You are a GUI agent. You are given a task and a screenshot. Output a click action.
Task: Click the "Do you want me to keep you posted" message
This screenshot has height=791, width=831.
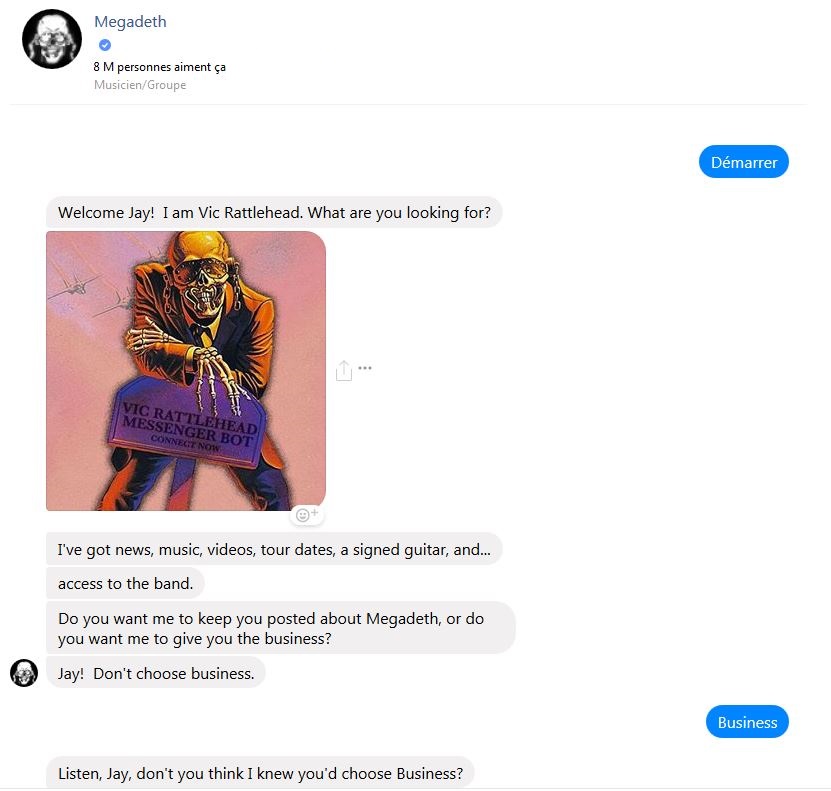pyautogui.click(x=280, y=628)
